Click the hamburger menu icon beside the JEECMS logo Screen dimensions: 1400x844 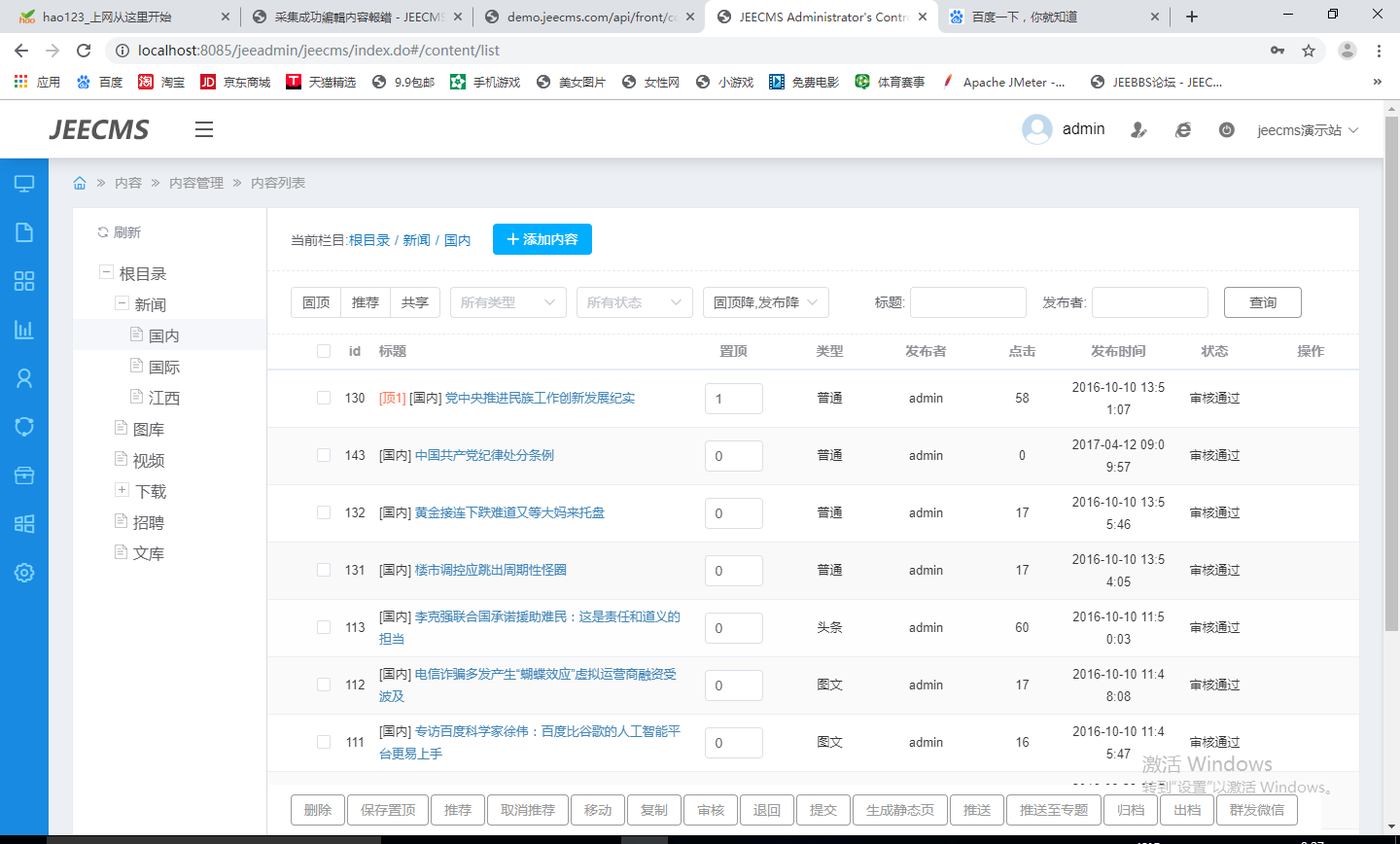tap(203, 129)
